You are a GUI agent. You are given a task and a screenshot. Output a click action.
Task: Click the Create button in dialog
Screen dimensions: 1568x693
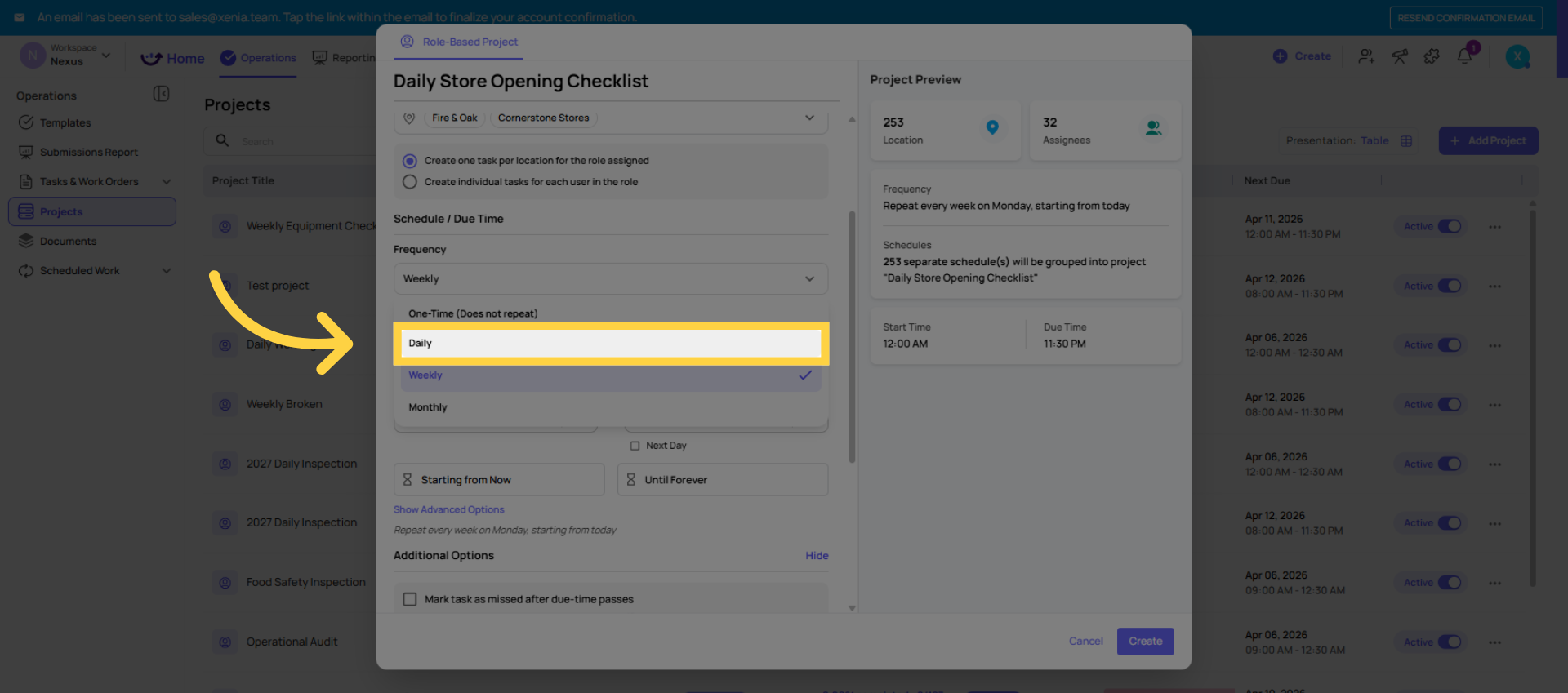tap(1145, 642)
